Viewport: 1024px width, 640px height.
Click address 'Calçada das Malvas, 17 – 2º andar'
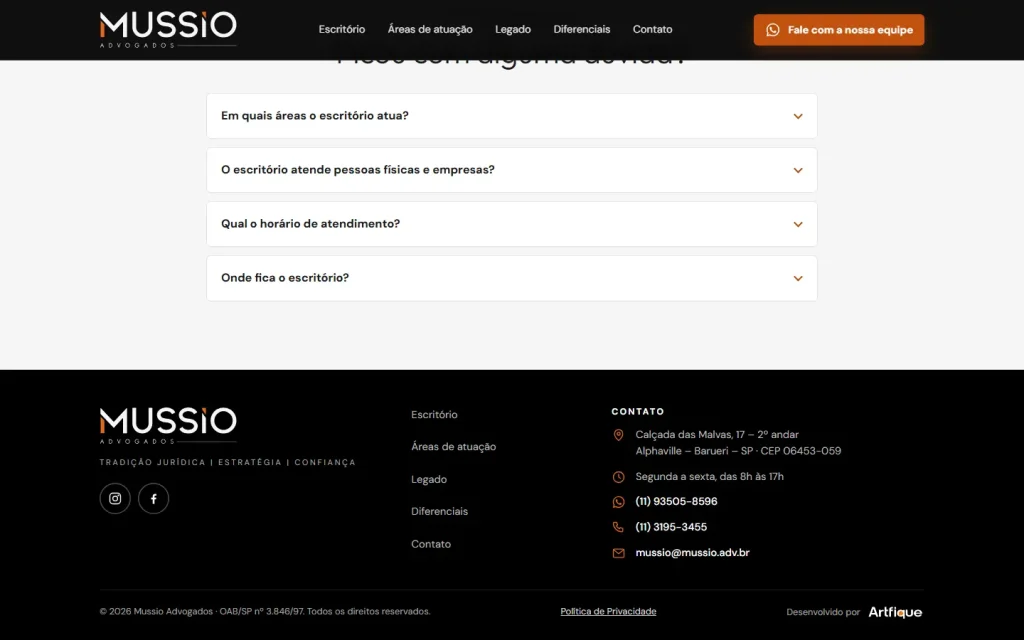pyautogui.click(x=717, y=435)
